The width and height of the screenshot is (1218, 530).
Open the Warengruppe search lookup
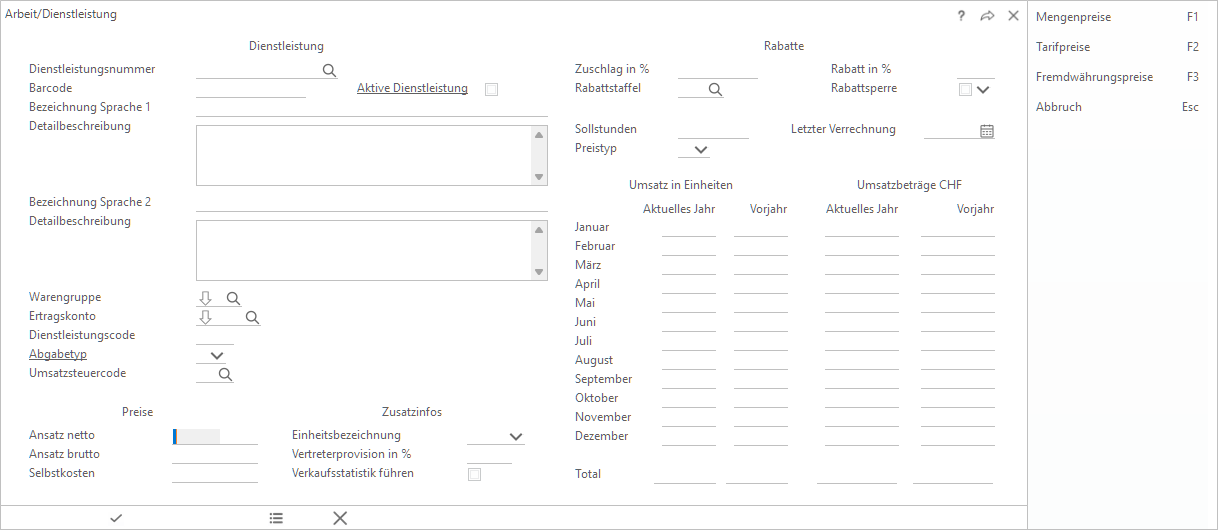tap(233, 298)
